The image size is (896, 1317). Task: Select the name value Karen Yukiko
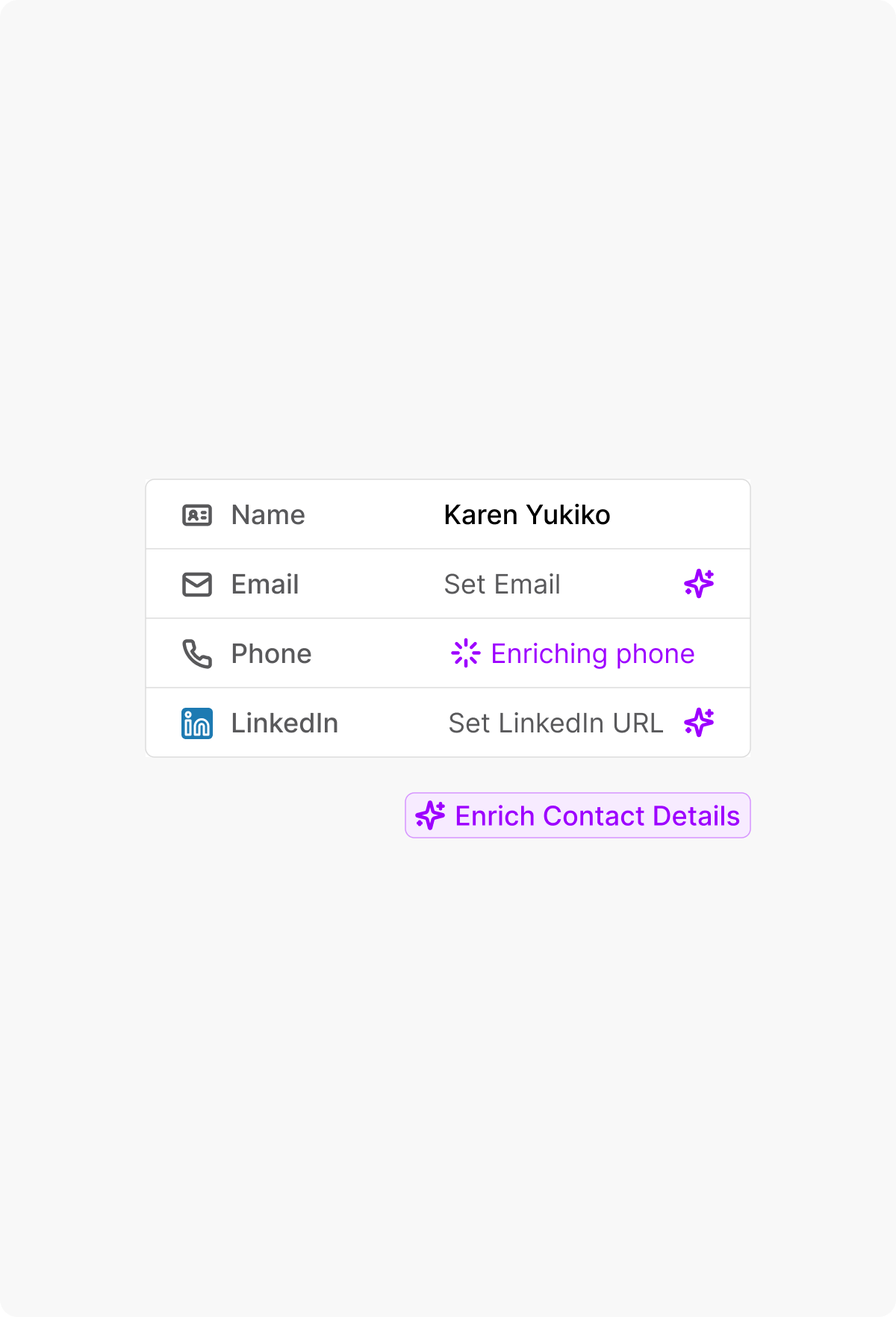[x=526, y=514]
